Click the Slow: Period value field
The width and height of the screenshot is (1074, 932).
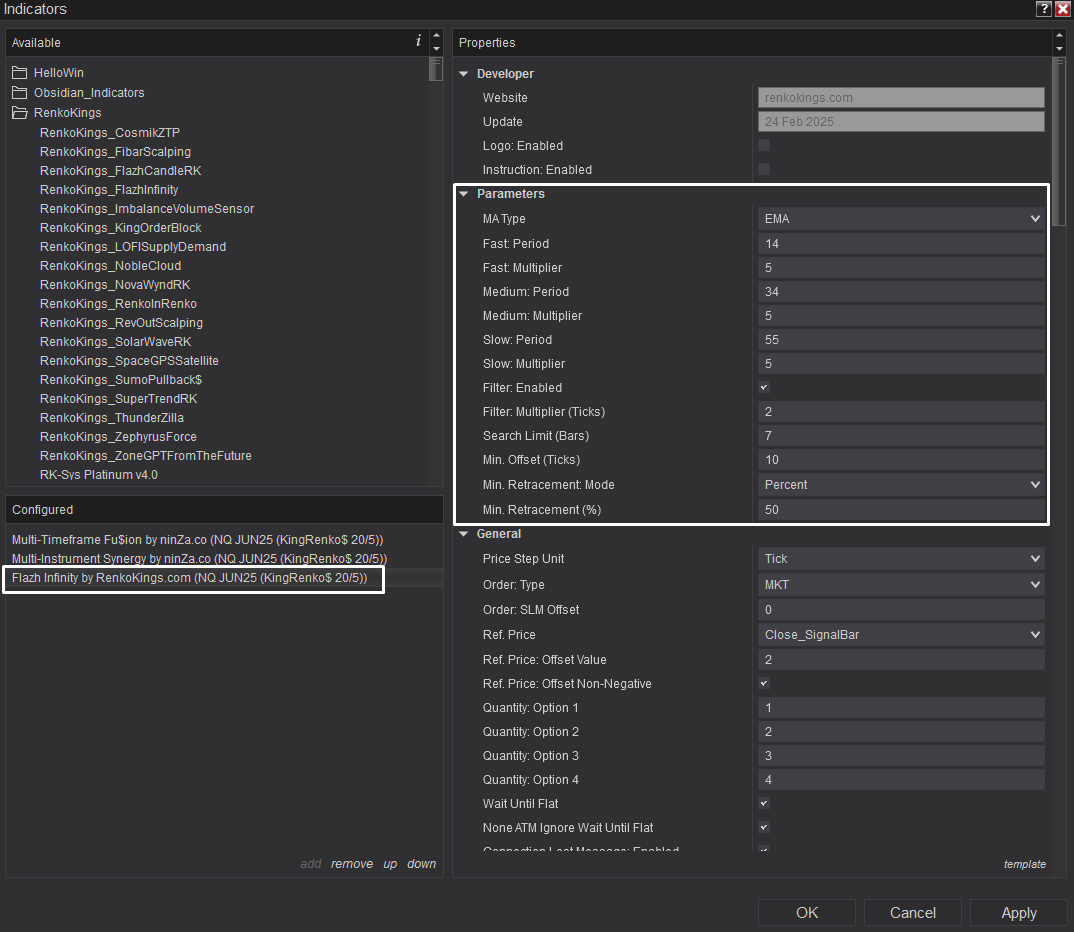pyautogui.click(x=901, y=339)
